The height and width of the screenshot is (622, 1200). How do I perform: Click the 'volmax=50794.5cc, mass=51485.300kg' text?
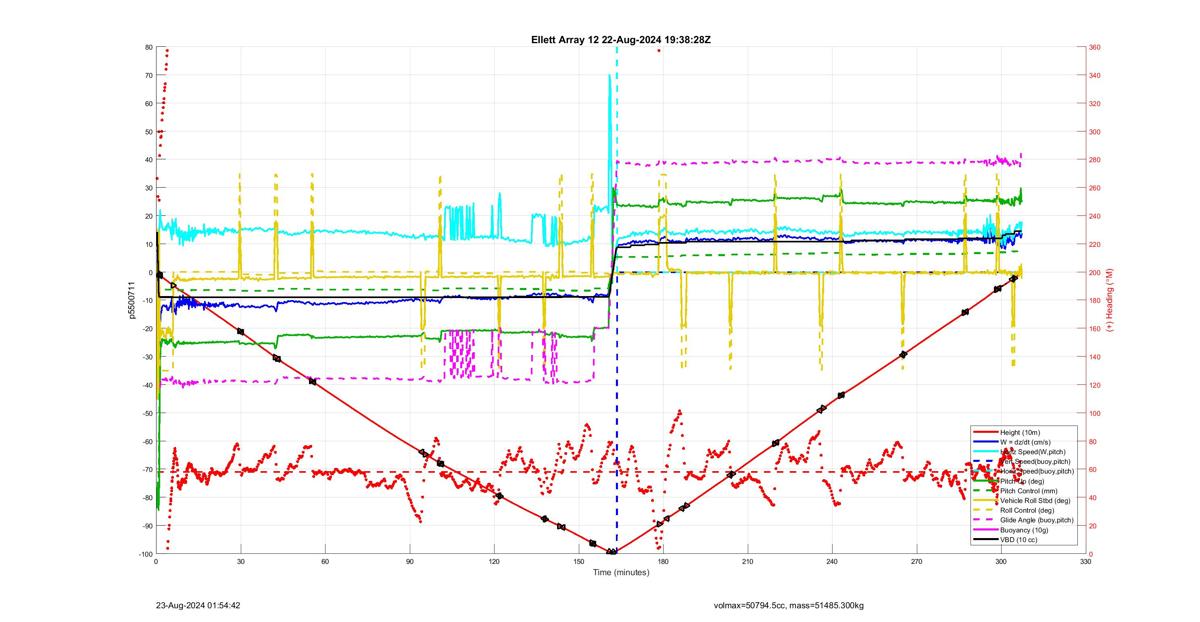789,605
